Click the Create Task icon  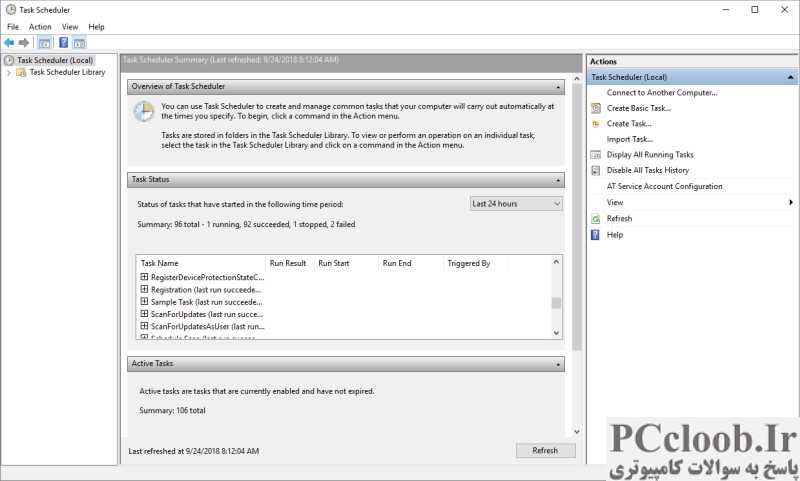click(x=595, y=124)
